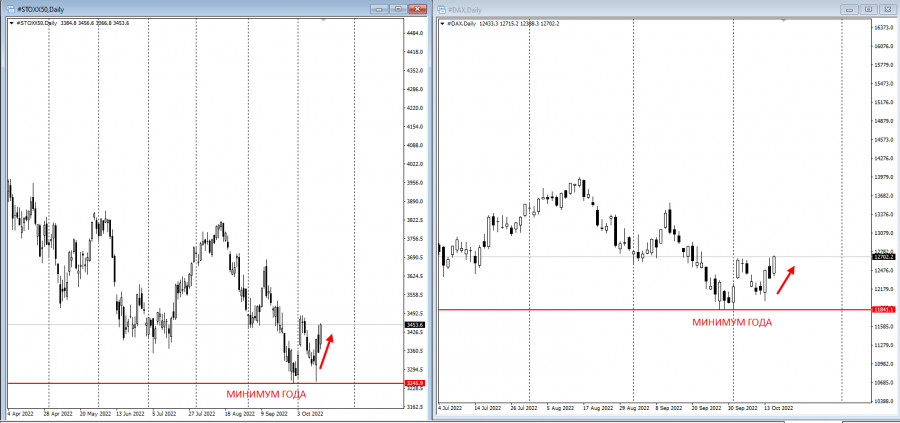Select the current price label 3453.6
This screenshot has width=900, height=423.
414,325
